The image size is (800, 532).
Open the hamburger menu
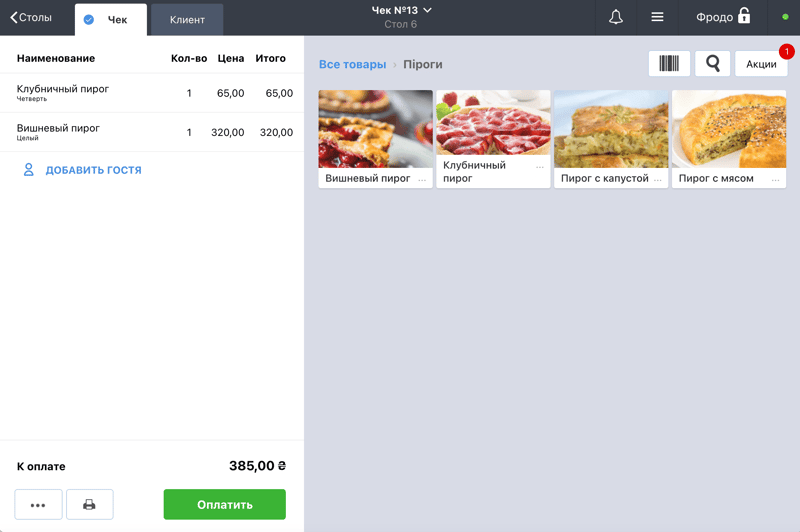(657, 17)
